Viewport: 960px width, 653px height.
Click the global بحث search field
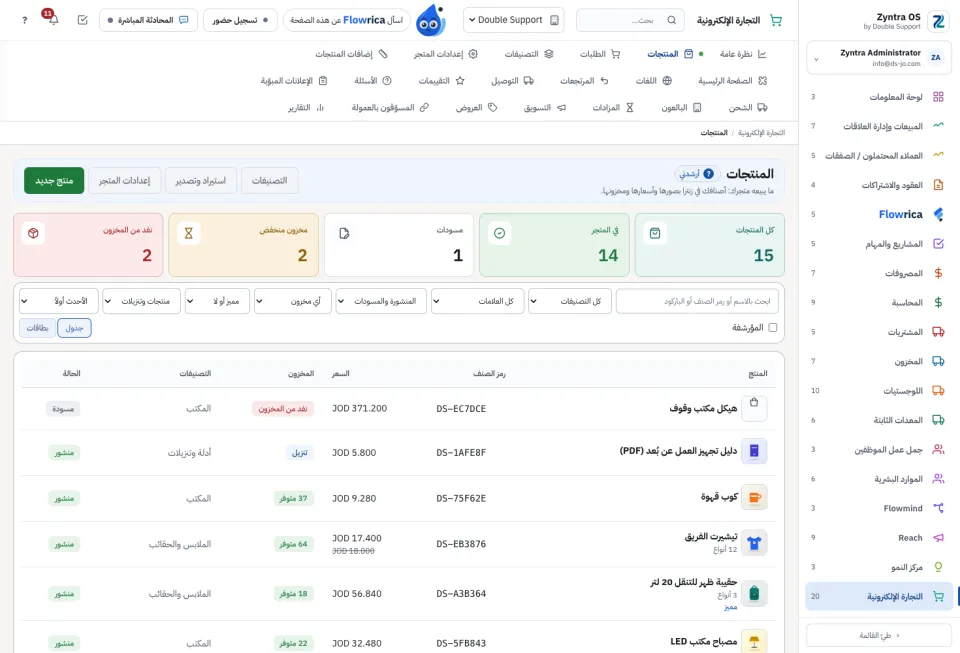(x=630, y=20)
